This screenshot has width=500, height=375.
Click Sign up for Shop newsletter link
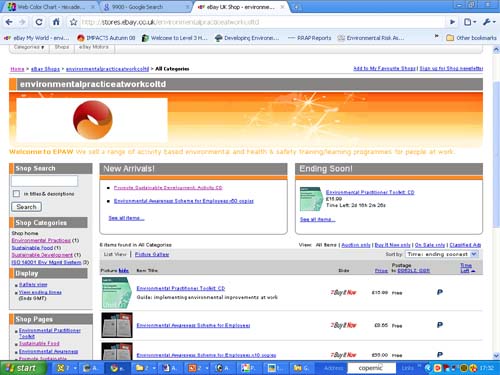[x=451, y=68]
